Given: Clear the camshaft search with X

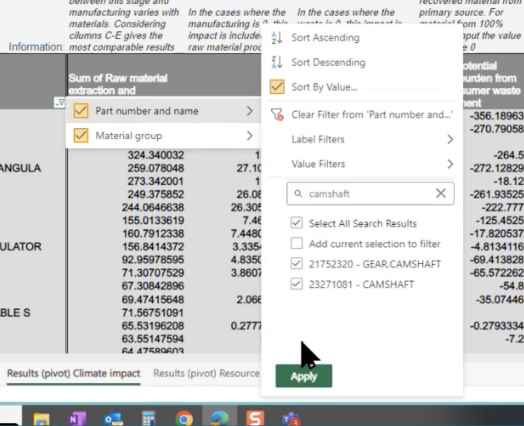Looking at the screenshot, I should 441,193.
